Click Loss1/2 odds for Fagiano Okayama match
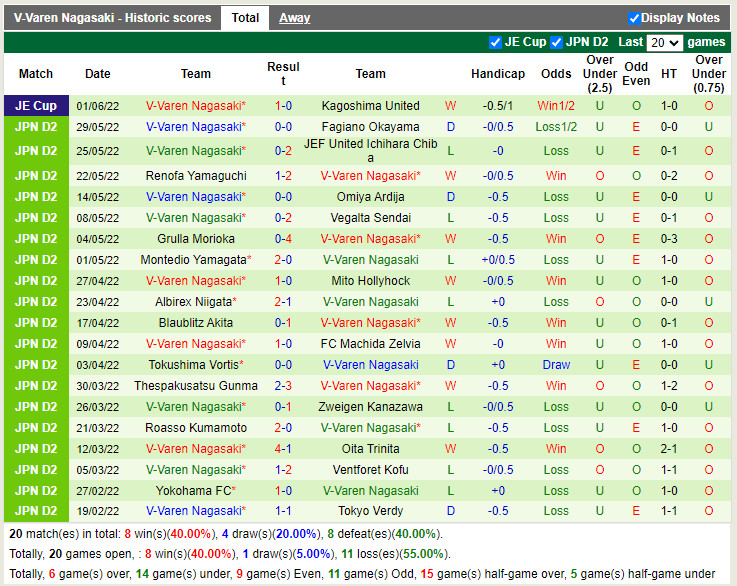This screenshot has height=586, width=737. (x=556, y=127)
